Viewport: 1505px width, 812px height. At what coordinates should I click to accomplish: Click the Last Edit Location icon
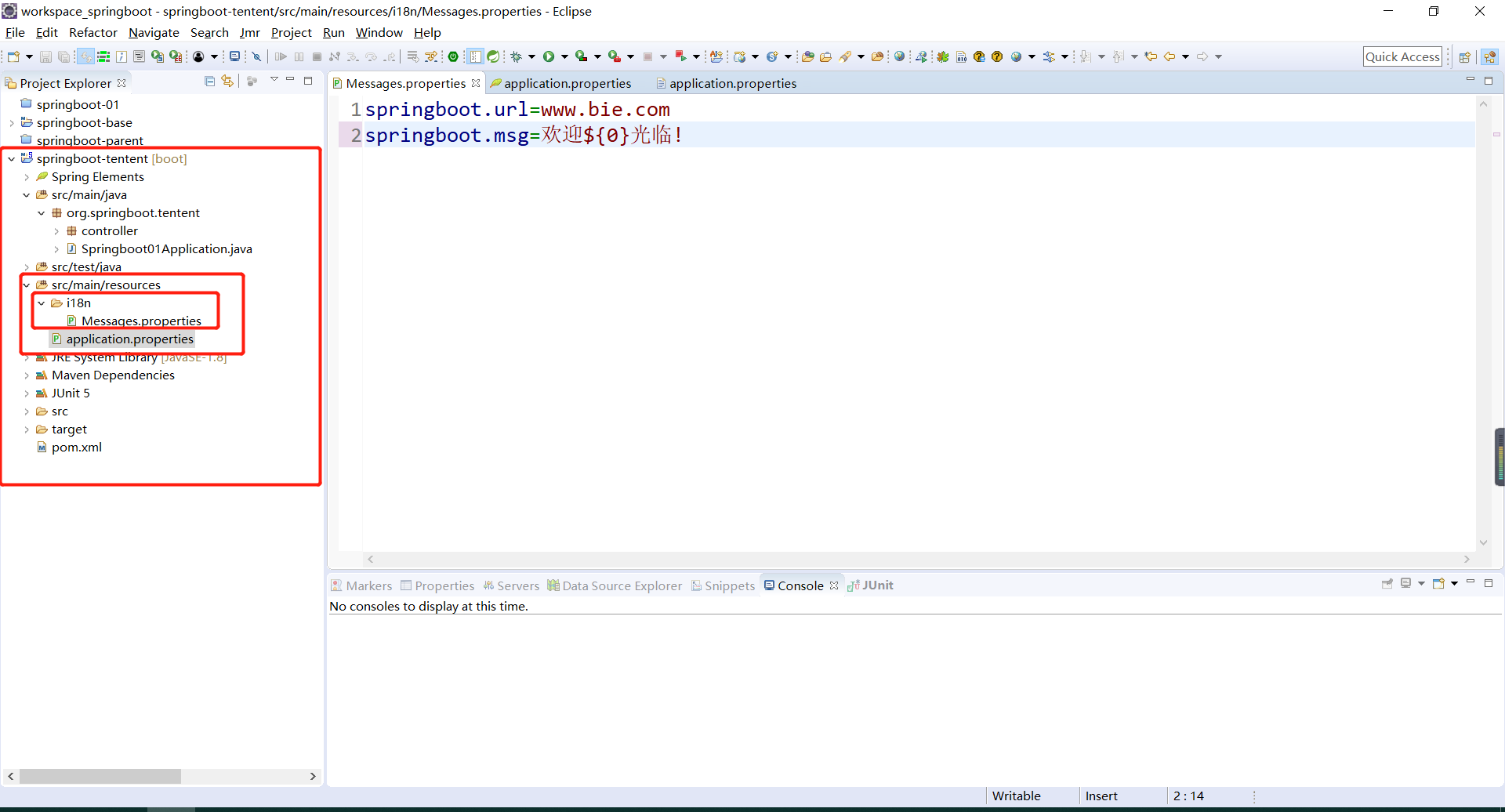[x=1151, y=56]
